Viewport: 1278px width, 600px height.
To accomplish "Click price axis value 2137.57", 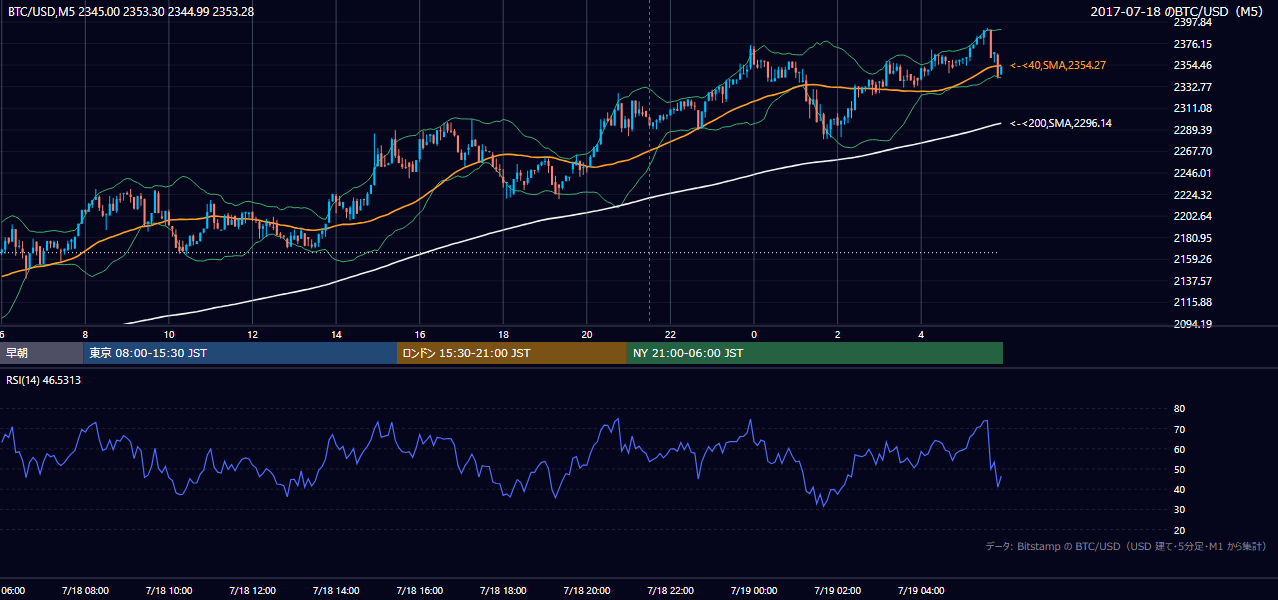I will pos(1192,281).
